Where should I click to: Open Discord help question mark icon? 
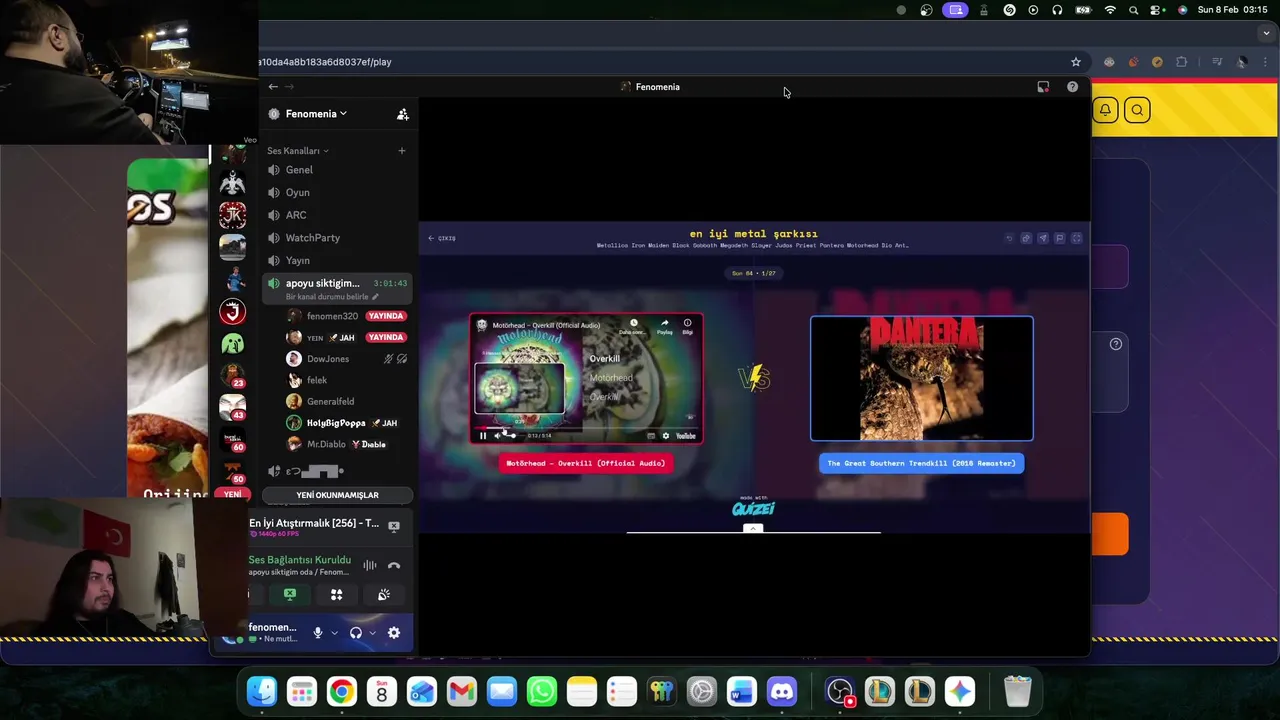coord(1072,87)
